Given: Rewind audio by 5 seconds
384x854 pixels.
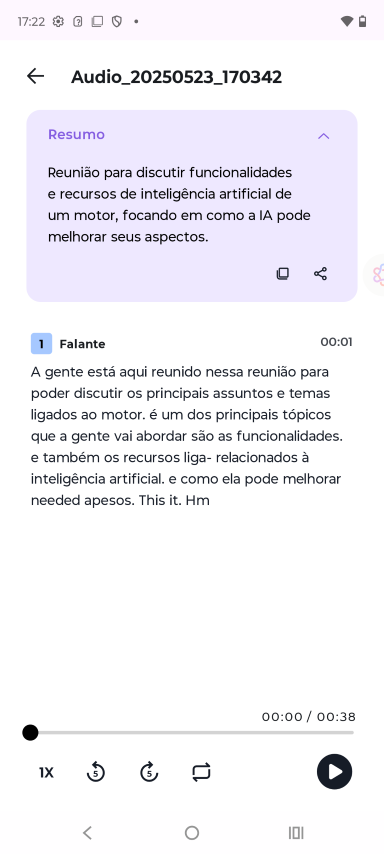Looking at the screenshot, I should coord(96,772).
